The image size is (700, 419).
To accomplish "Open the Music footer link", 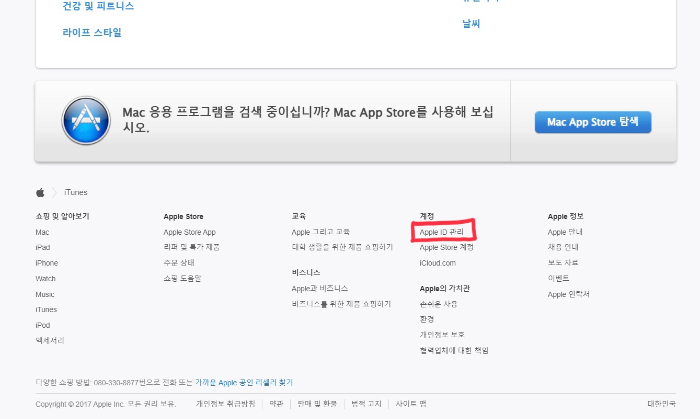I will (45, 294).
